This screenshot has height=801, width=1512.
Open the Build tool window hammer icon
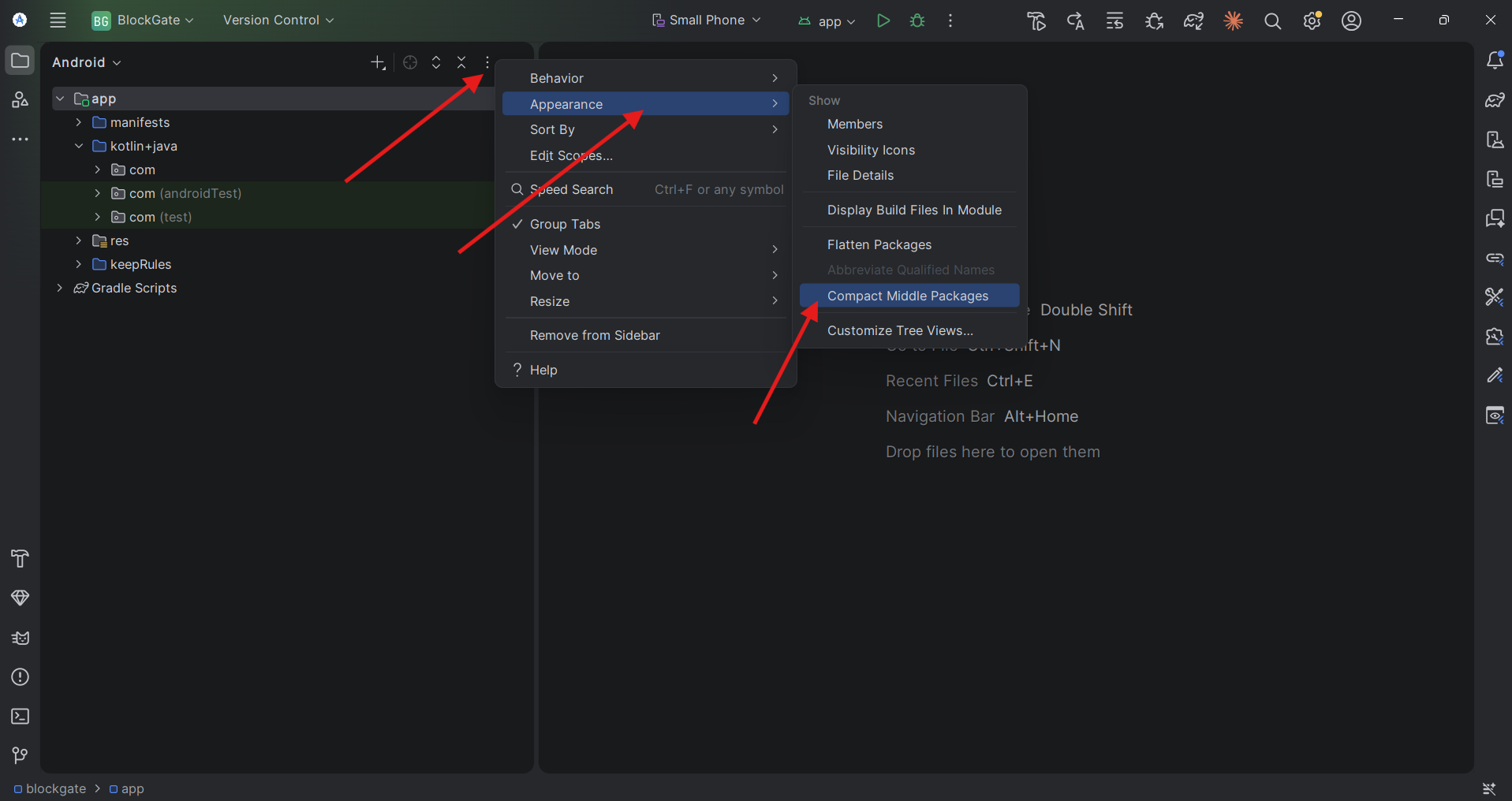tap(20, 558)
